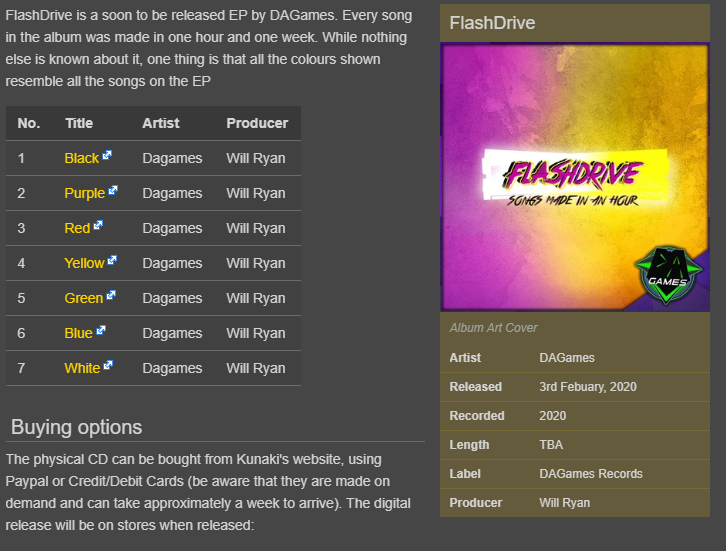Click the 'Buying options' section heading
This screenshot has height=551, width=726.
76,427
